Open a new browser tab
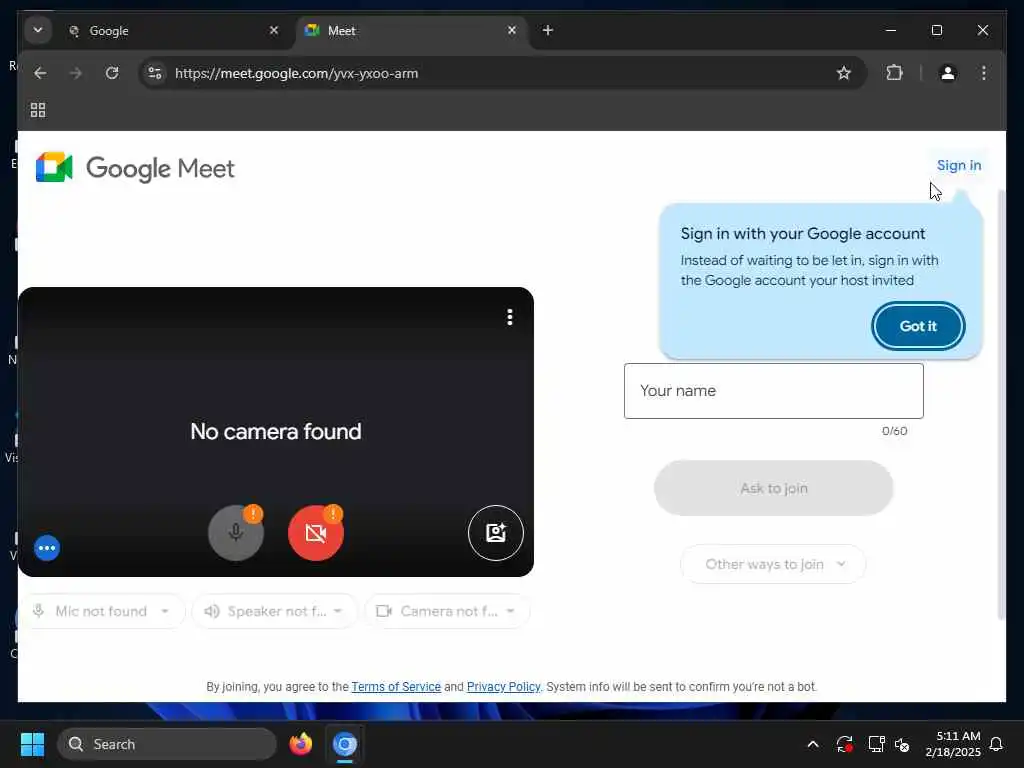The height and width of the screenshot is (768, 1024). tap(548, 30)
